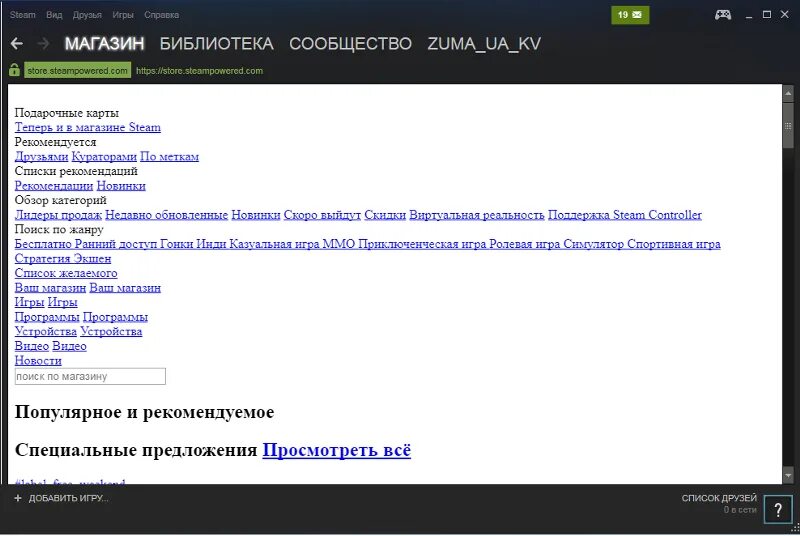Go back with the left arrow
Viewport: 800px width, 536px height.
[16, 44]
